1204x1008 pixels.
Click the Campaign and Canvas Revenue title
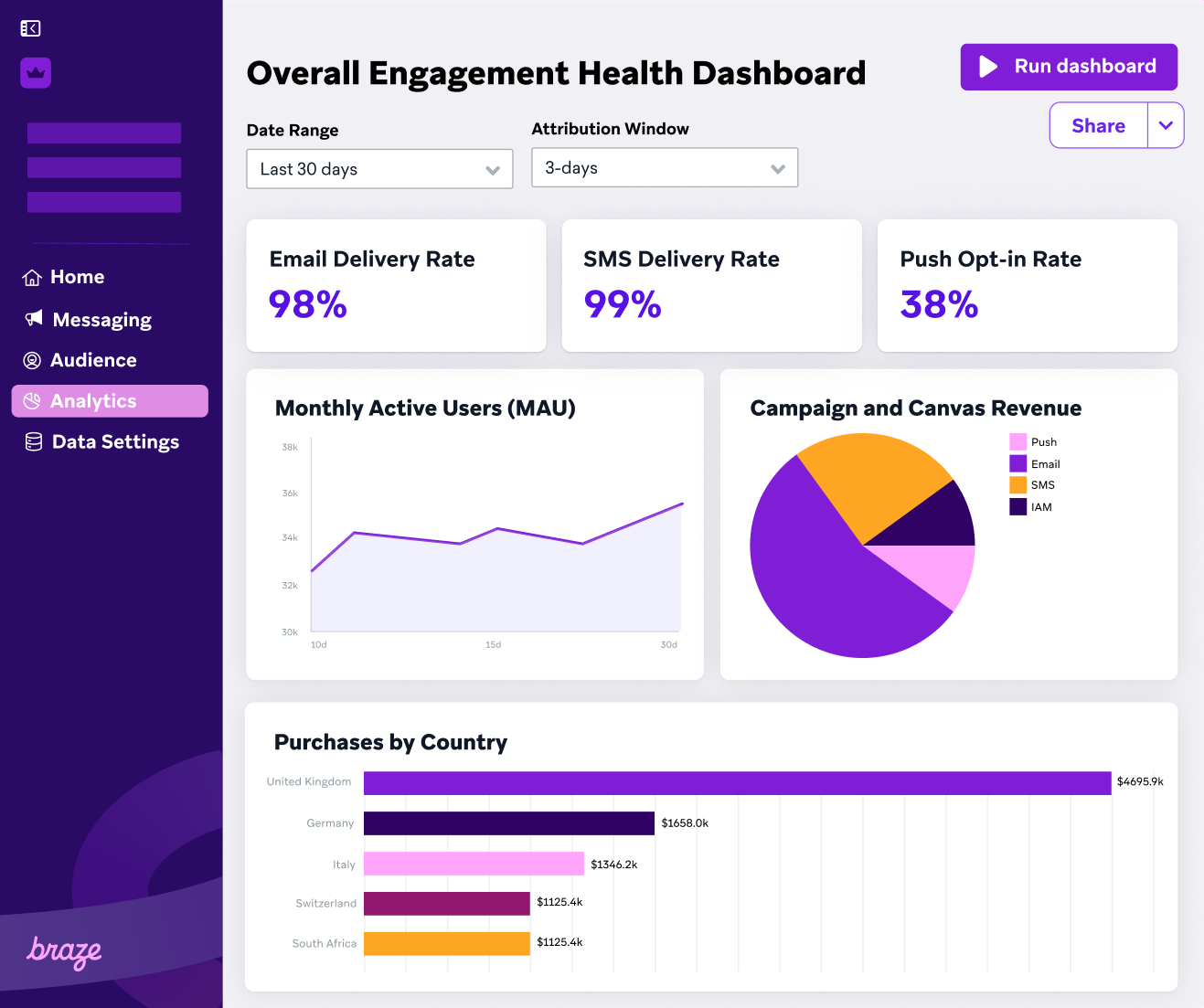coord(916,409)
